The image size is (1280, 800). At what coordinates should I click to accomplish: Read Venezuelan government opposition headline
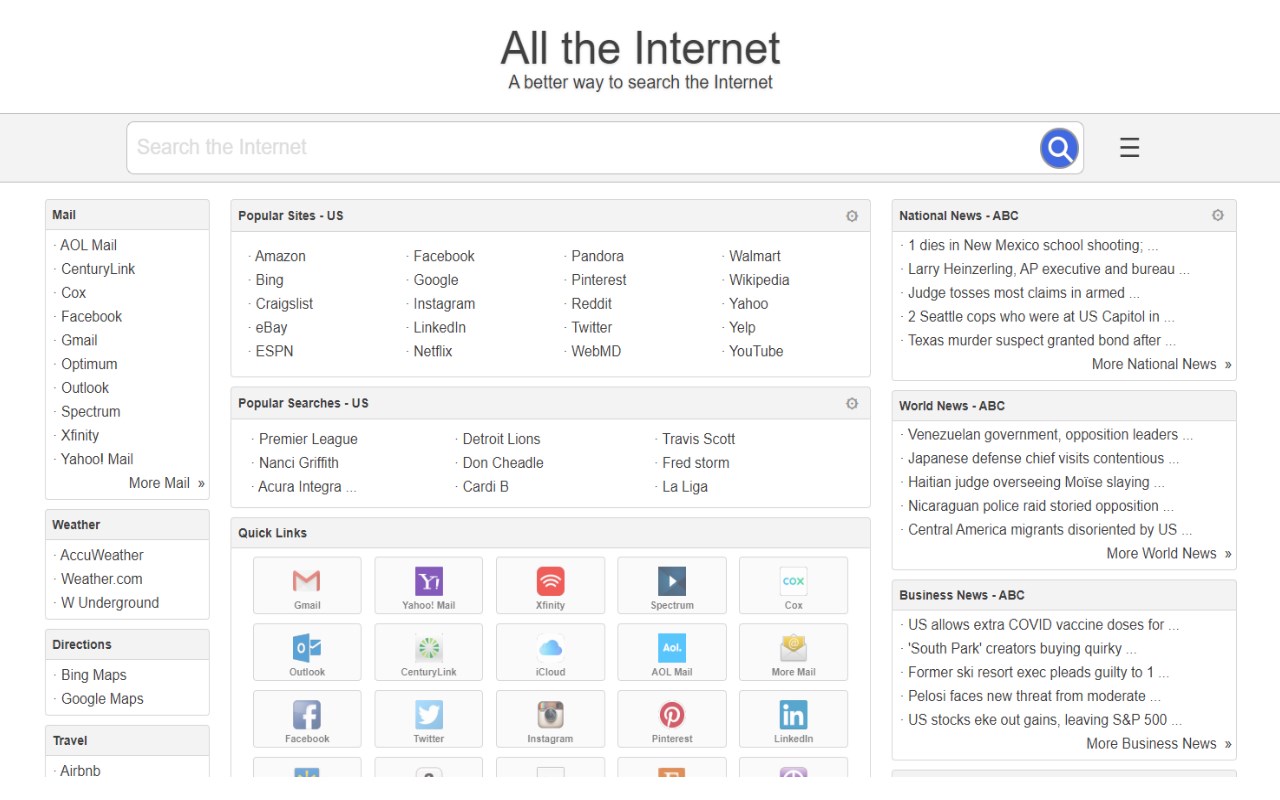point(1050,435)
